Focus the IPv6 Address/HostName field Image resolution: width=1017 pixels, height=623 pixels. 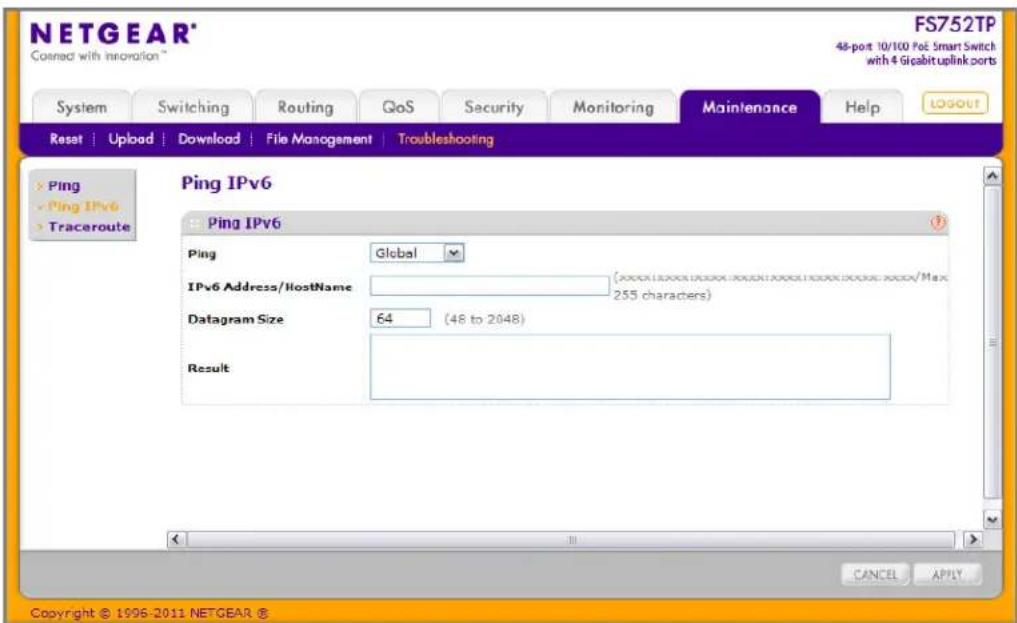pos(489,285)
